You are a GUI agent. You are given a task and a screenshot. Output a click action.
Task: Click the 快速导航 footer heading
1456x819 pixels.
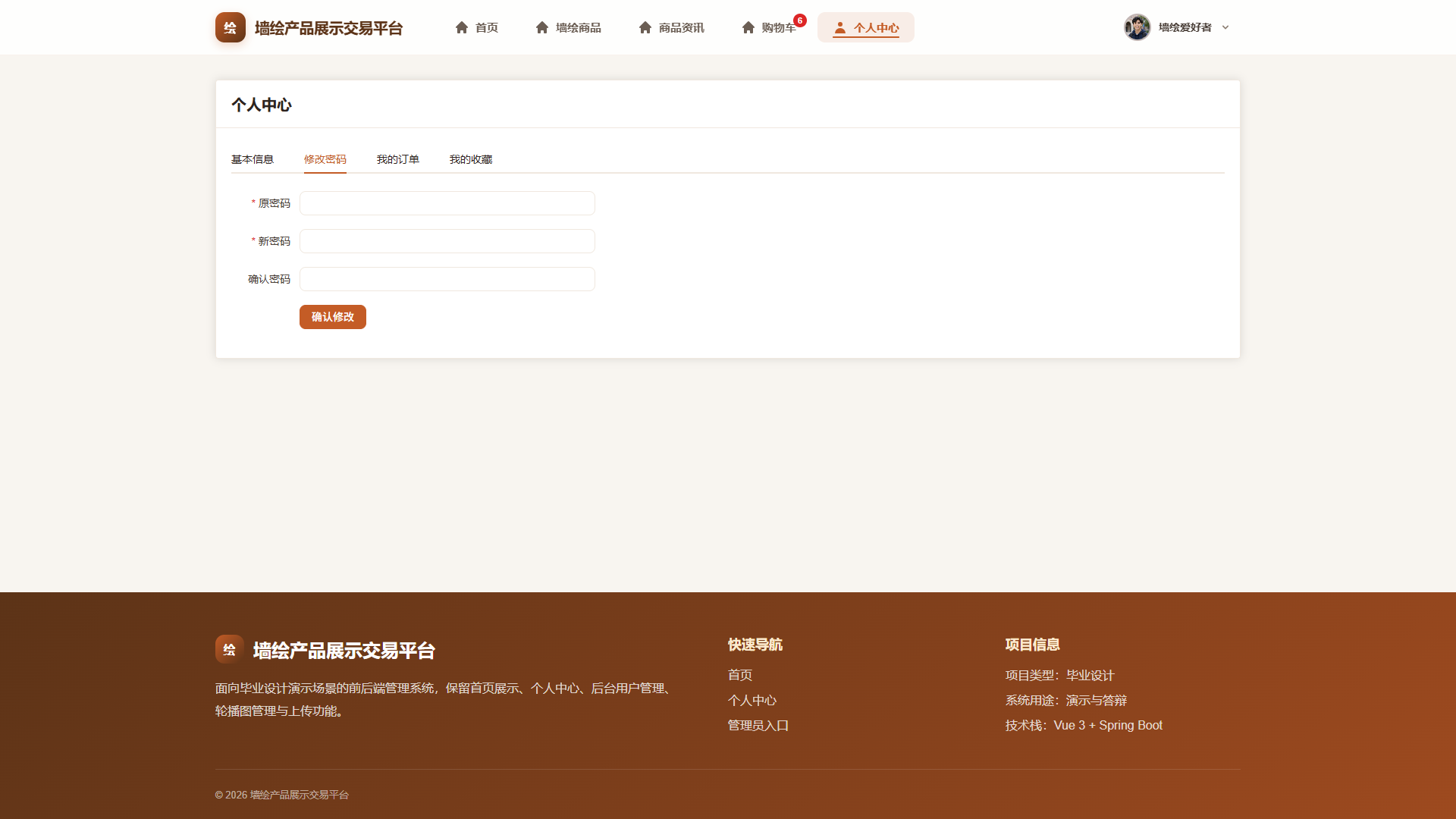[x=755, y=645]
